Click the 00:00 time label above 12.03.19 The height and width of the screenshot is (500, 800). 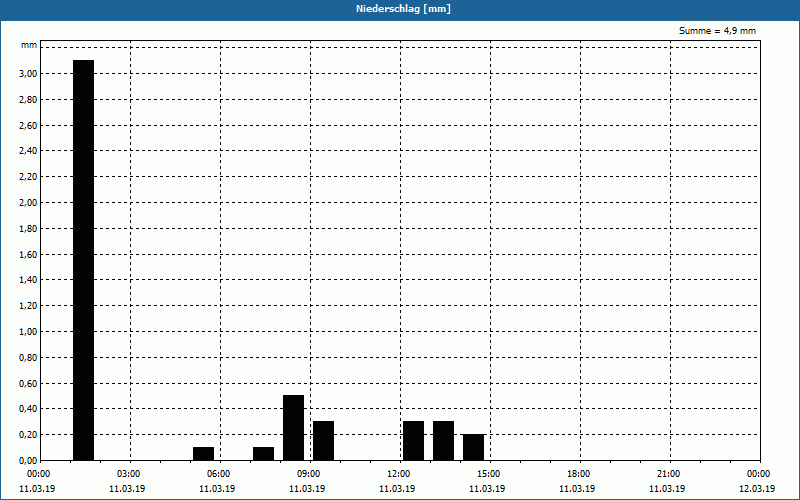pyautogui.click(x=759, y=474)
